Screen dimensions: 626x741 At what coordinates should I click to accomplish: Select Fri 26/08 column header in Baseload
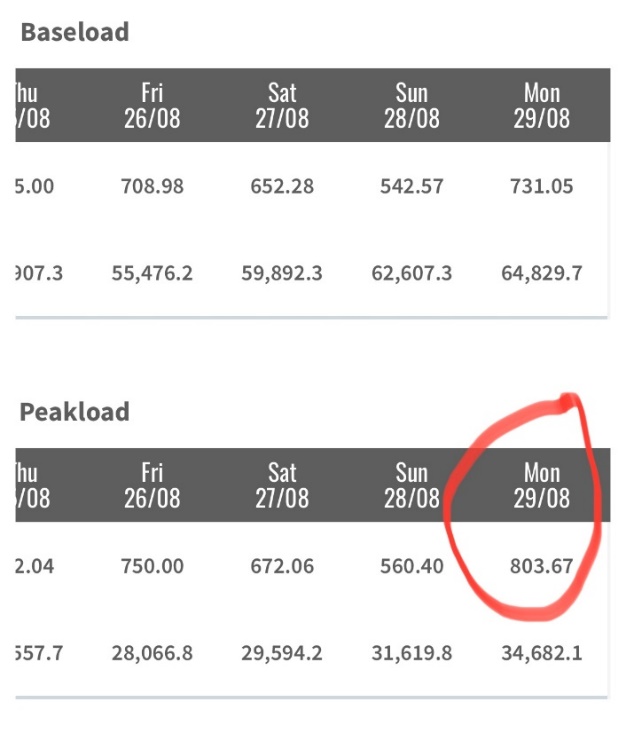pyautogui.click(x=152, y=105)
